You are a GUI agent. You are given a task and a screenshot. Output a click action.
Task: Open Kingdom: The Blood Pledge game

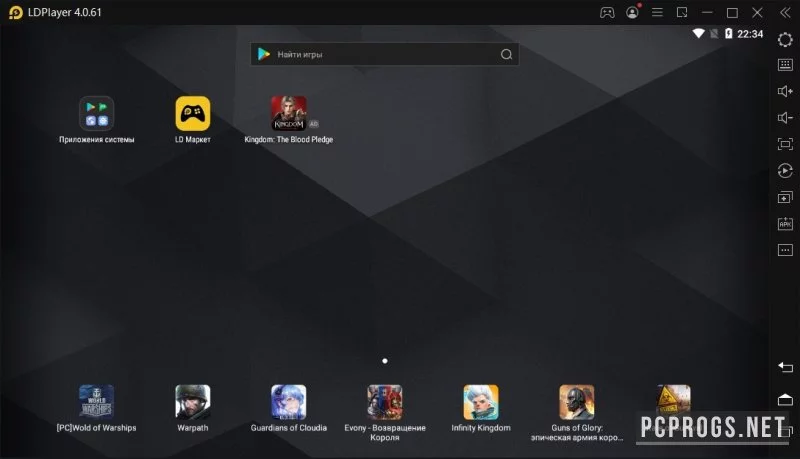coord(289,113)
